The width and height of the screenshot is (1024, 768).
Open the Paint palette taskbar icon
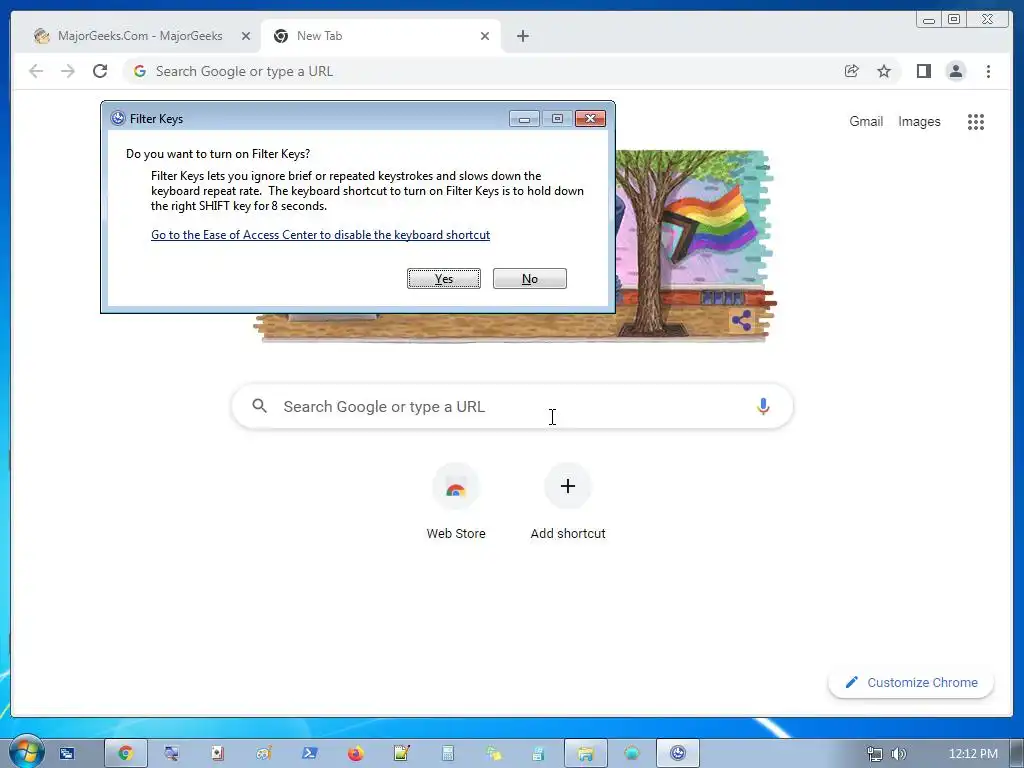pyautogui.click(x=264, y=754)
